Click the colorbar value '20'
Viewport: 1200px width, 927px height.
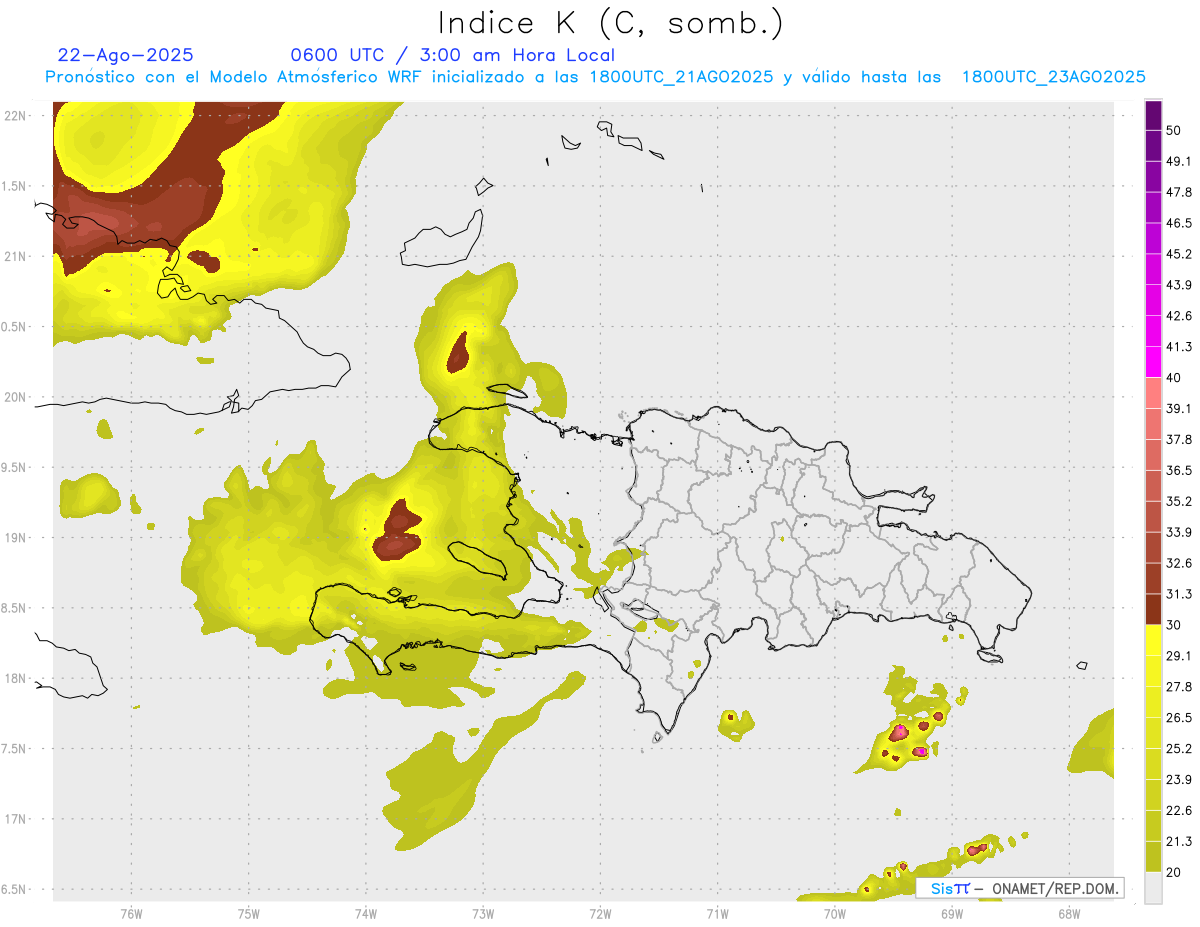[x=1174, y=872]
